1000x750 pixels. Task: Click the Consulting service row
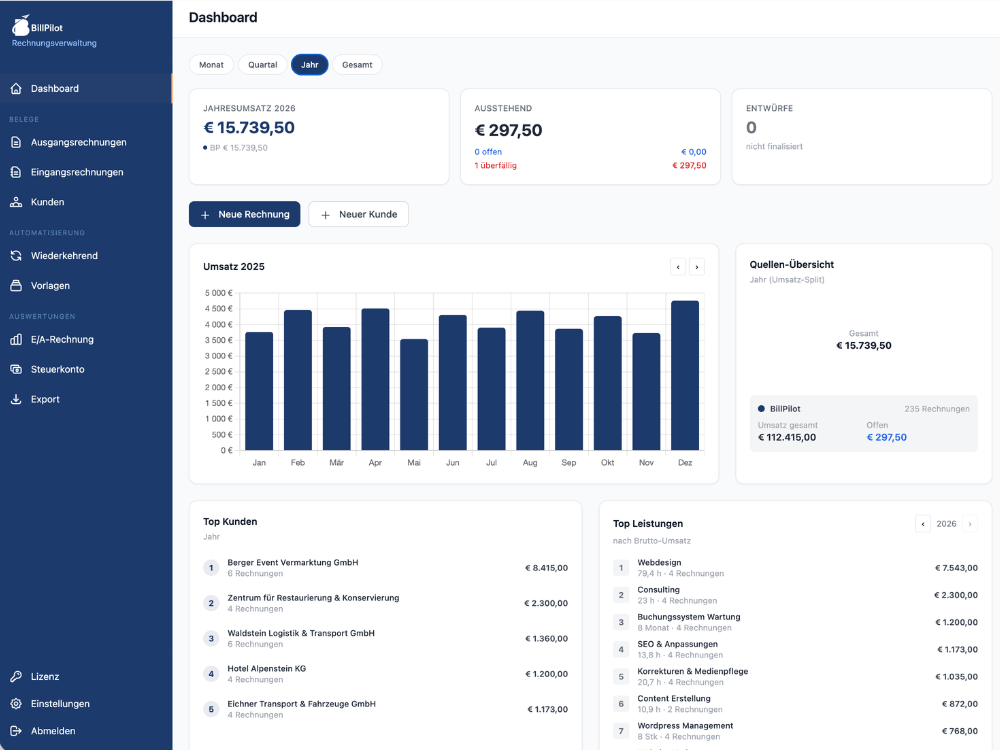795,595
